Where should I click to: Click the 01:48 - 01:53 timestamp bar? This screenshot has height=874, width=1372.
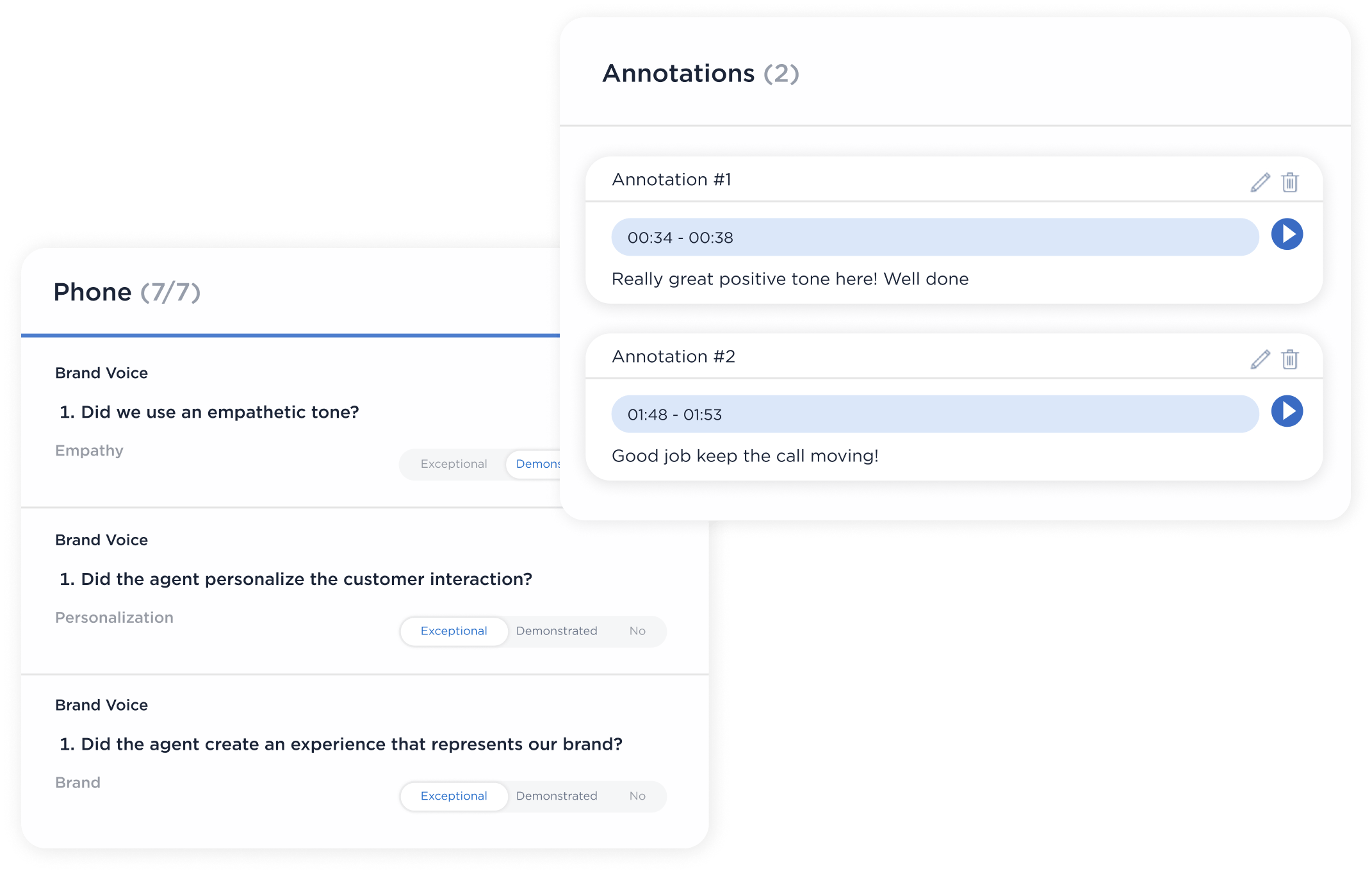click(935, 414)
